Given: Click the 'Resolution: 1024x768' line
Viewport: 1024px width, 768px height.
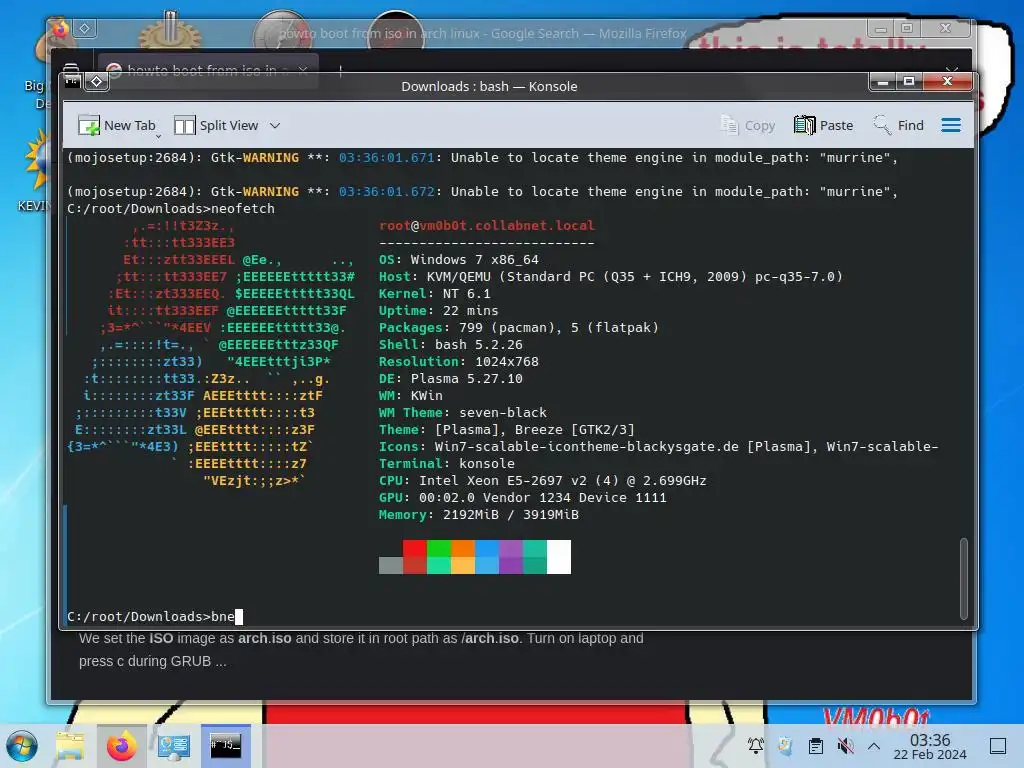Looking at the screenshot, I should click(x=458, y=362).
